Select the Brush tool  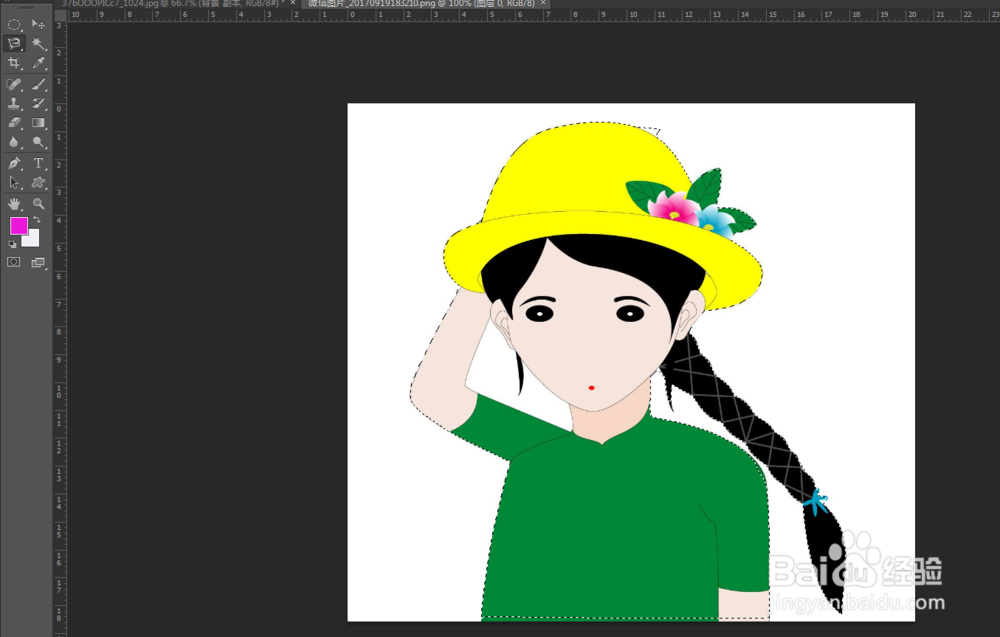(38, 84)
